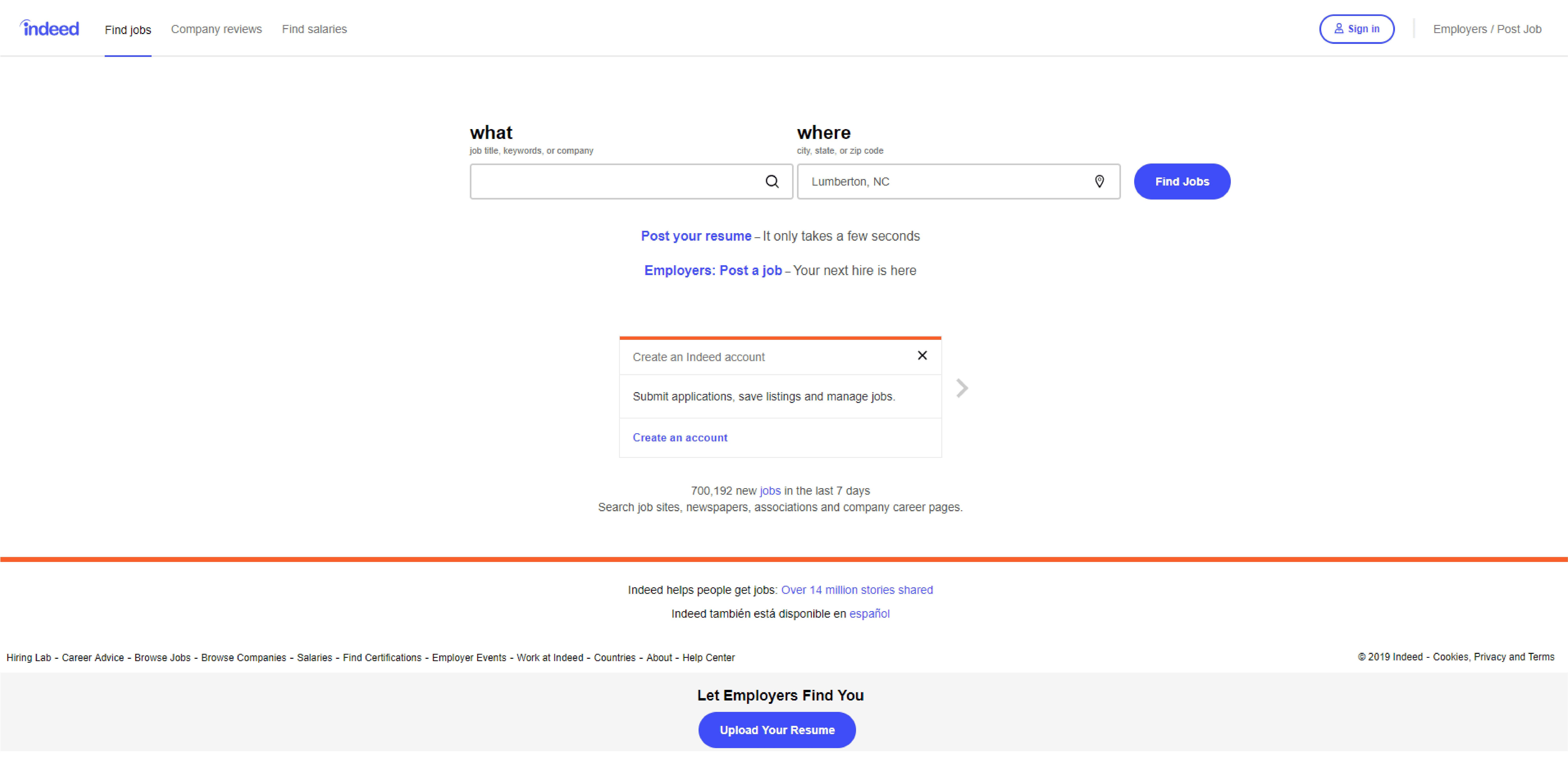
Task: Click the location pin icon
Action: [x=1099, y=181]
